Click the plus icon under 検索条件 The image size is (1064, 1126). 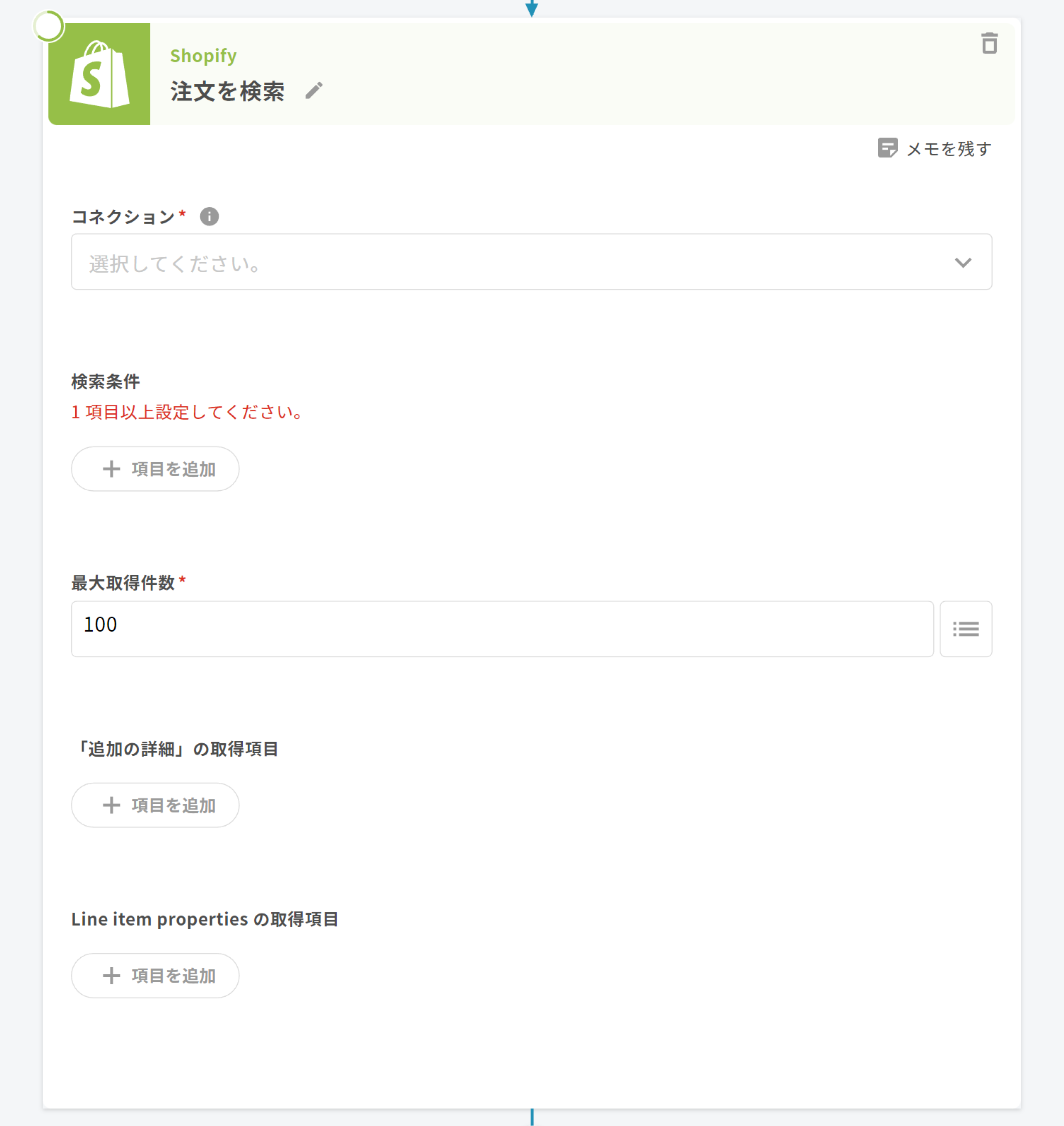(x=111, y=469)
